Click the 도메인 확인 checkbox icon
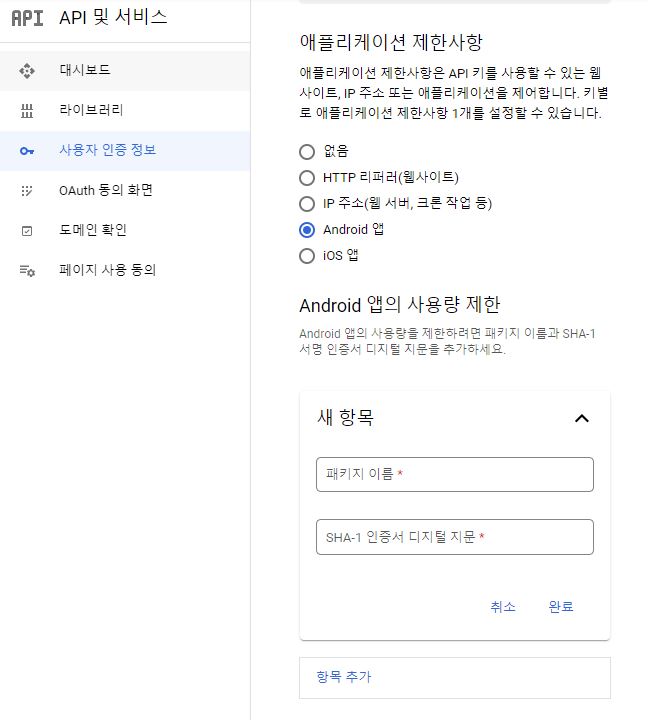Image resolution: width=648 pixels, height=720 pixels. (x=27, y=231)
